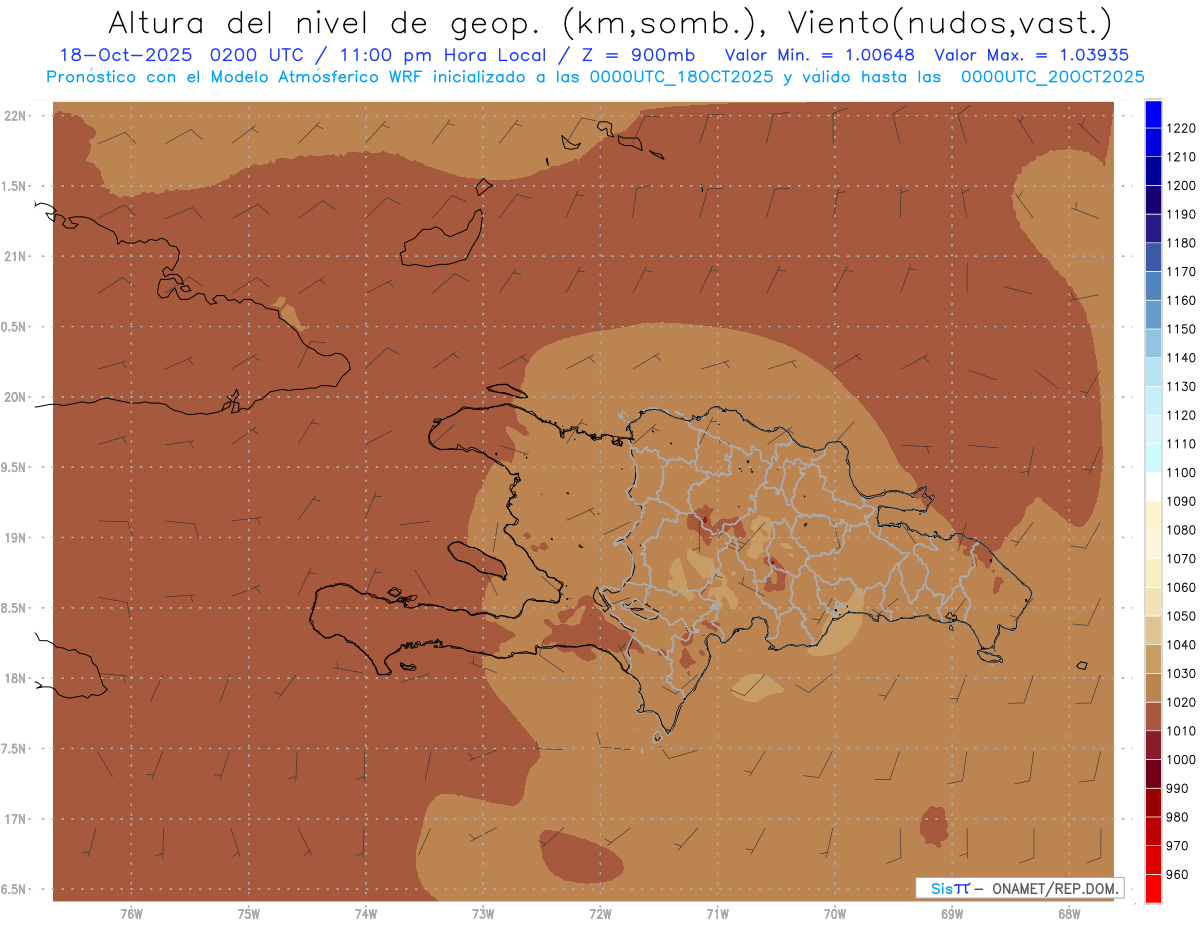The height and width of the screenshot is (927, 1200).
Task: Click the chart title 'Altura del nivel de geop.'
Action: (x=326, y=22)
